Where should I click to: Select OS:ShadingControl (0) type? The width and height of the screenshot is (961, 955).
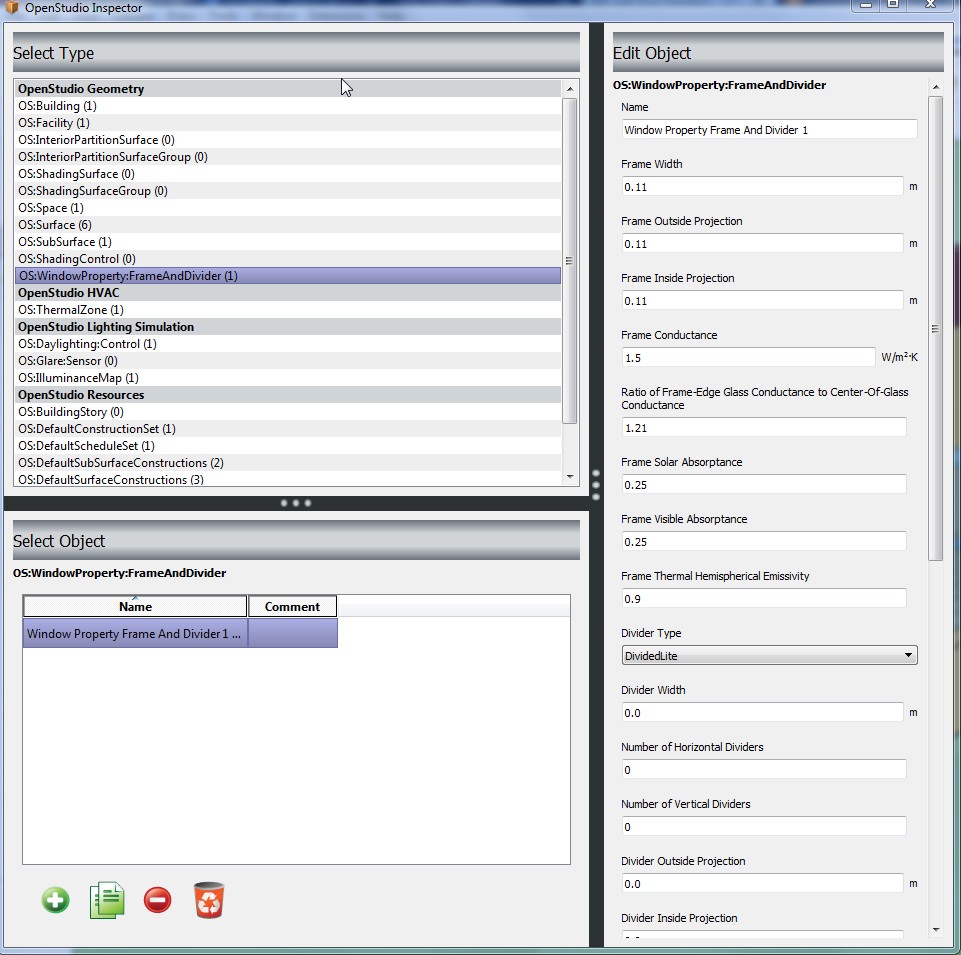coord(287,259)
